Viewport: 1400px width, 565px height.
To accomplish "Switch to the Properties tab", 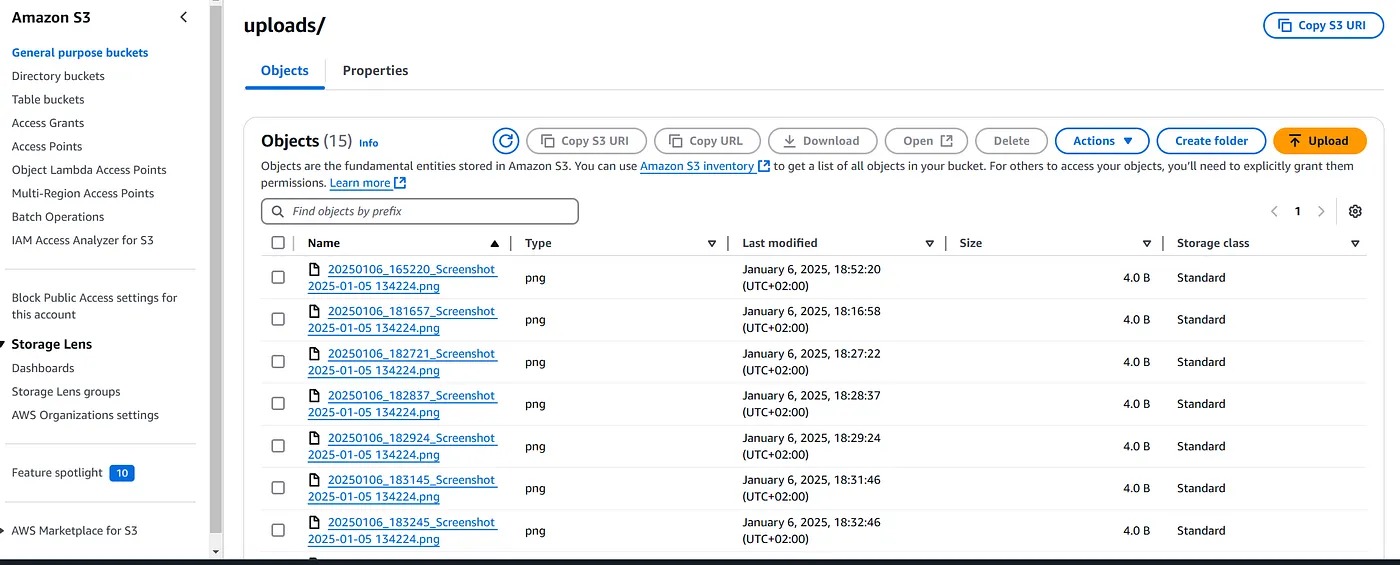I will (x=375, y=71).
